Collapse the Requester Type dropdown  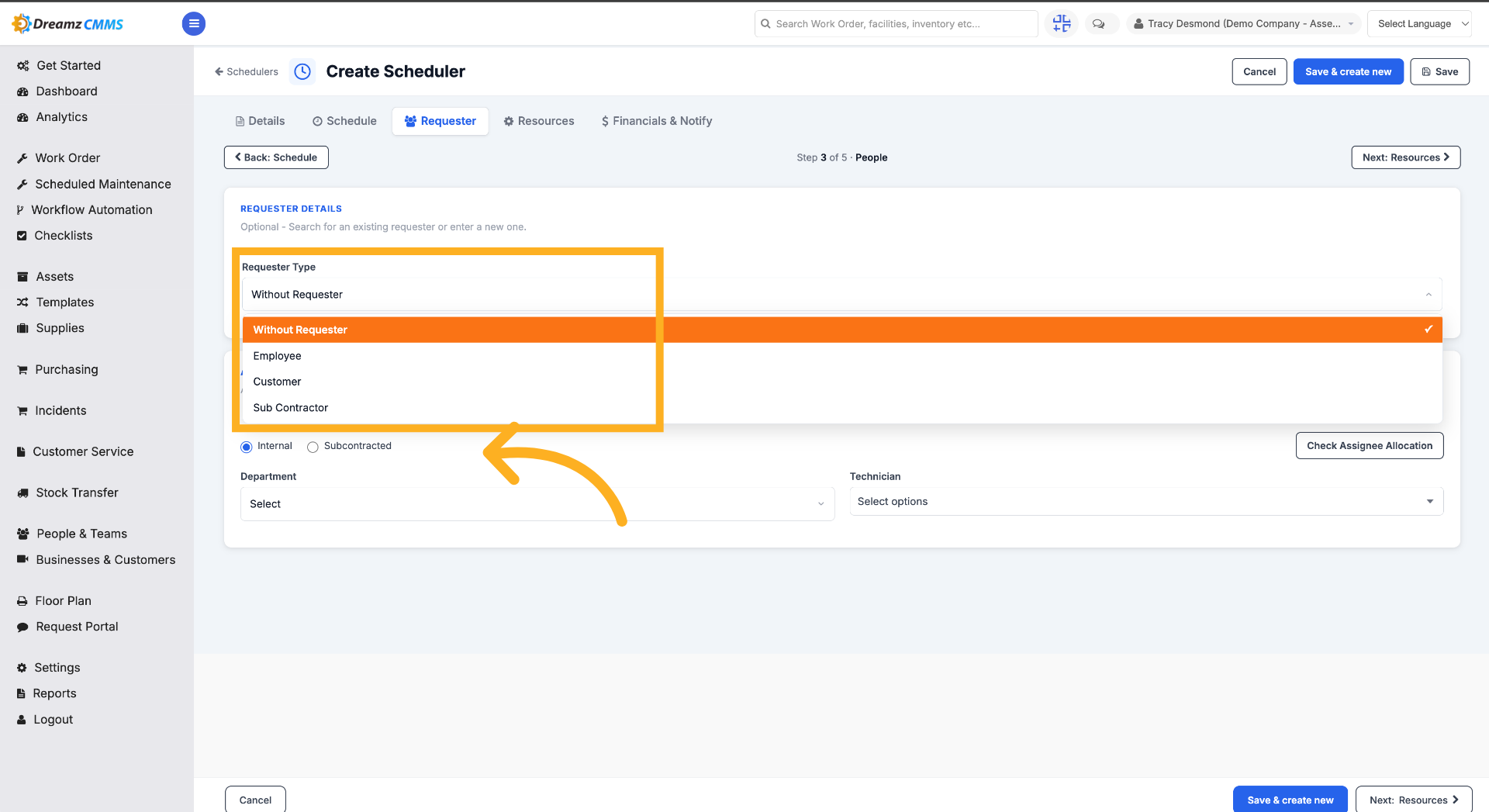[841, 295]
